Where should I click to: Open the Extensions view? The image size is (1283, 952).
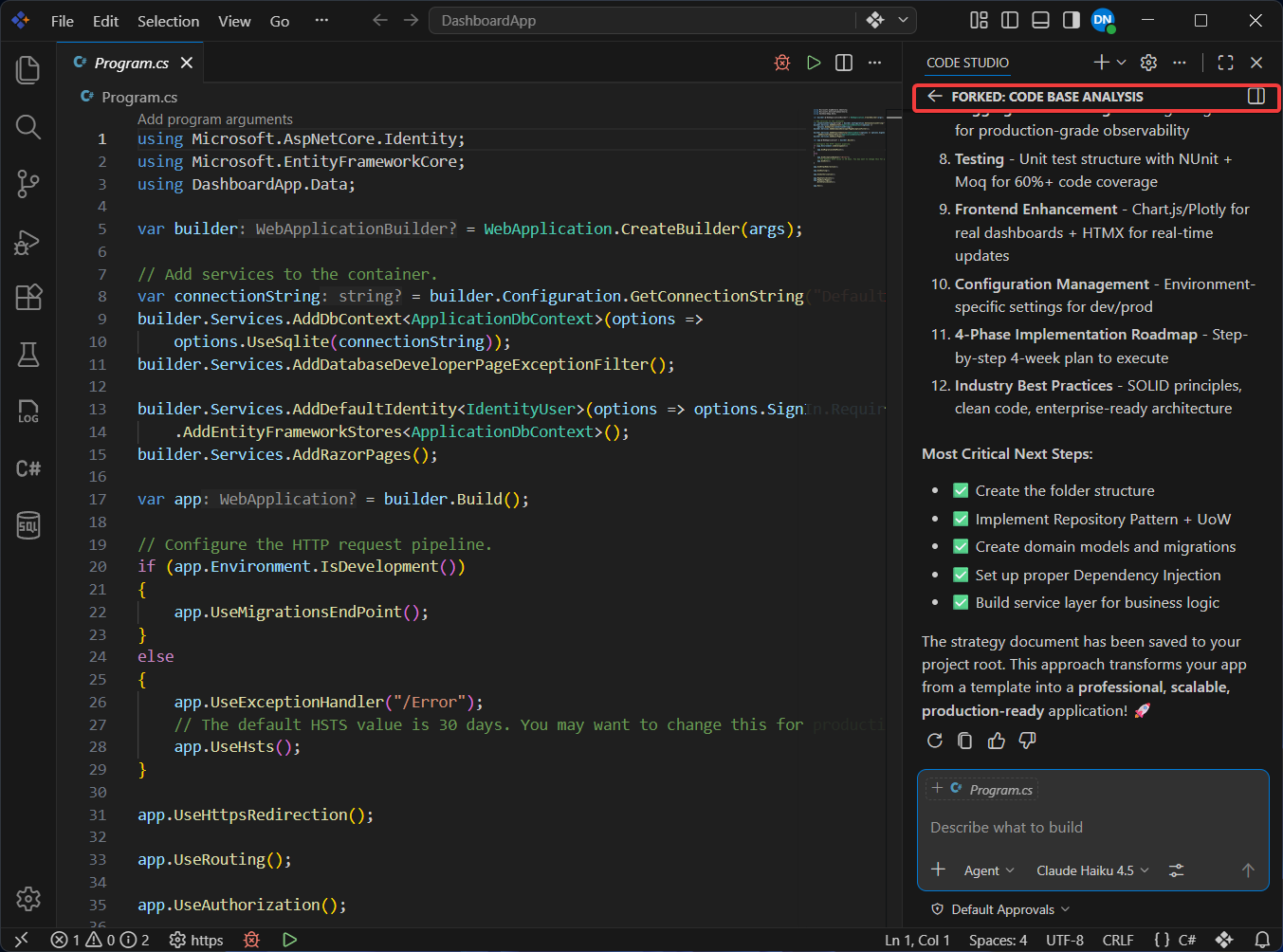pos(28,298)
